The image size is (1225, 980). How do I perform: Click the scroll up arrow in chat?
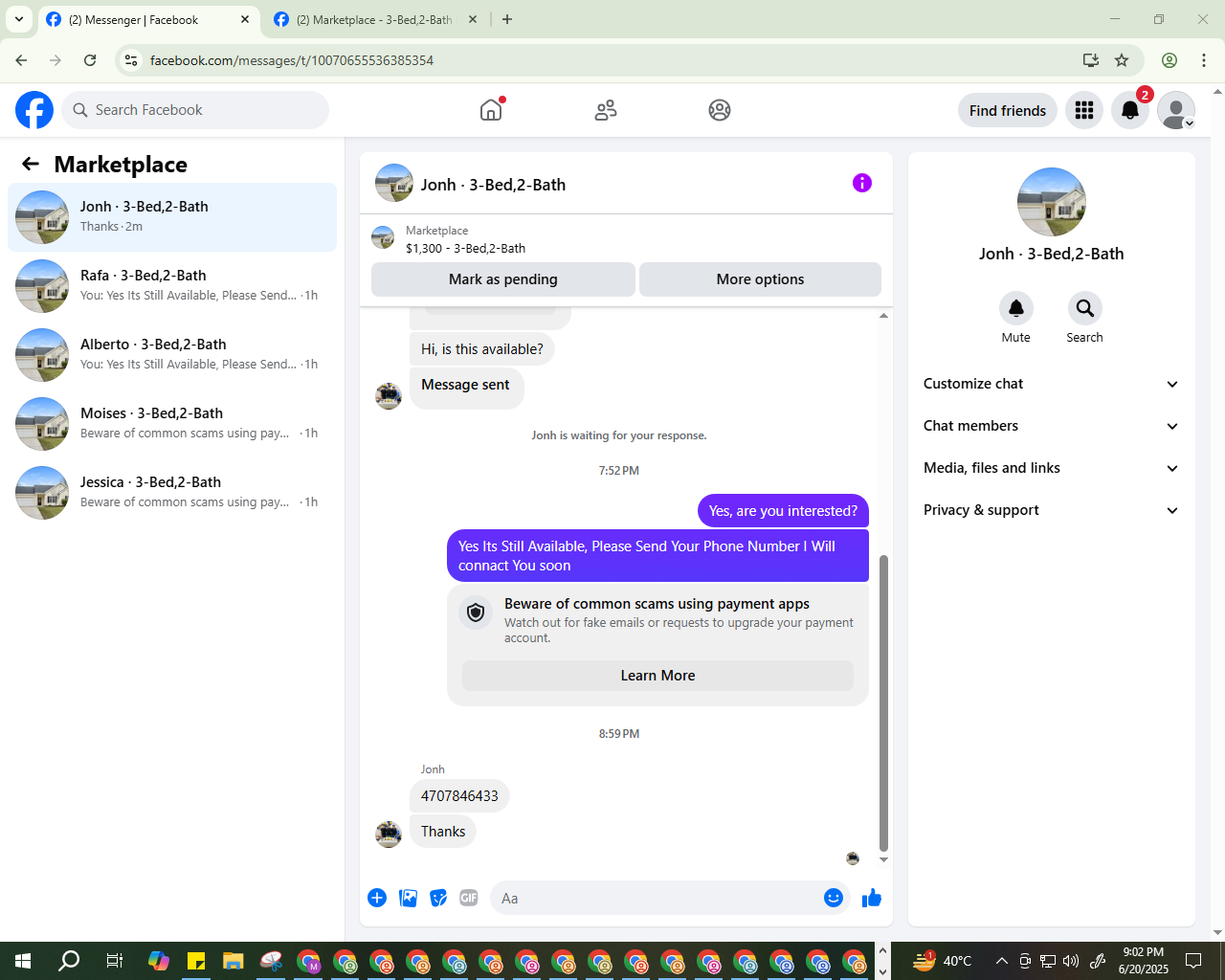tap(883, 315)
